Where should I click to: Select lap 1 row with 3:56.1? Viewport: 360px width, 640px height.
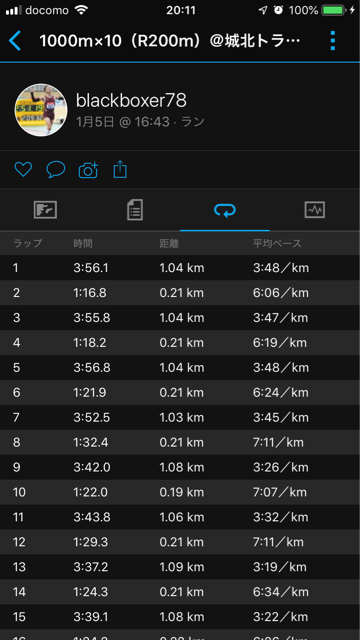[x=180, y=268]
